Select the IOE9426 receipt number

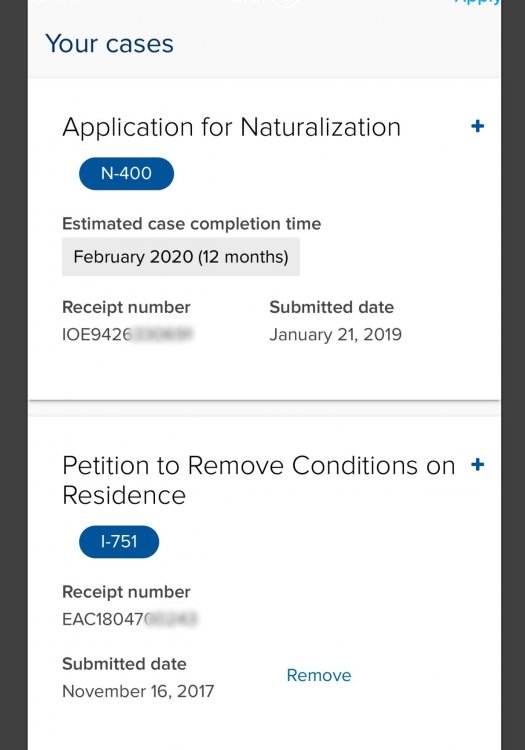coord(127,334)
